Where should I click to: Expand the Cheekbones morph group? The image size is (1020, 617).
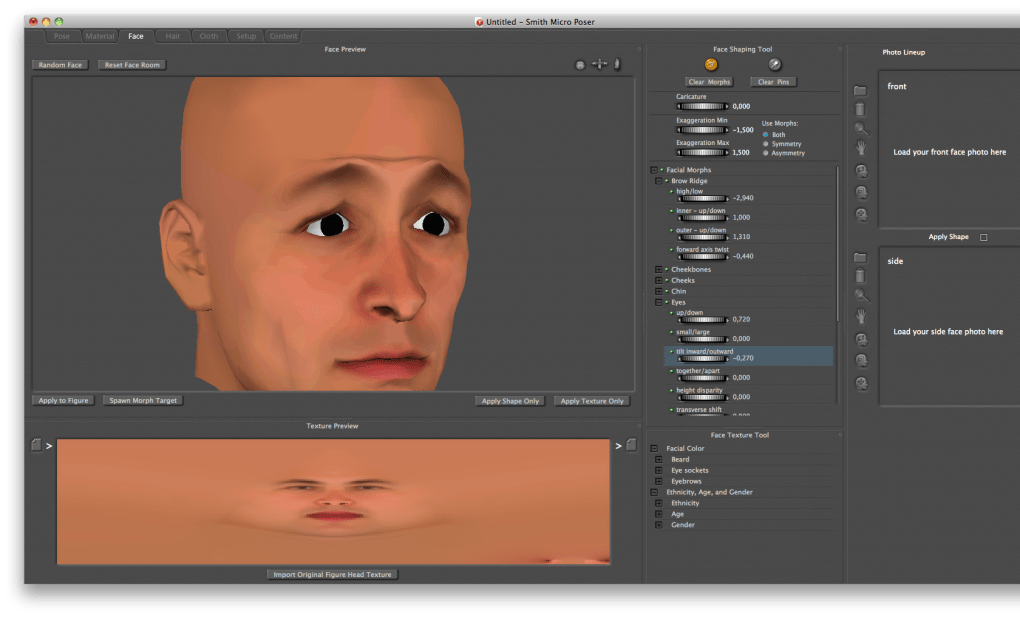658,269
